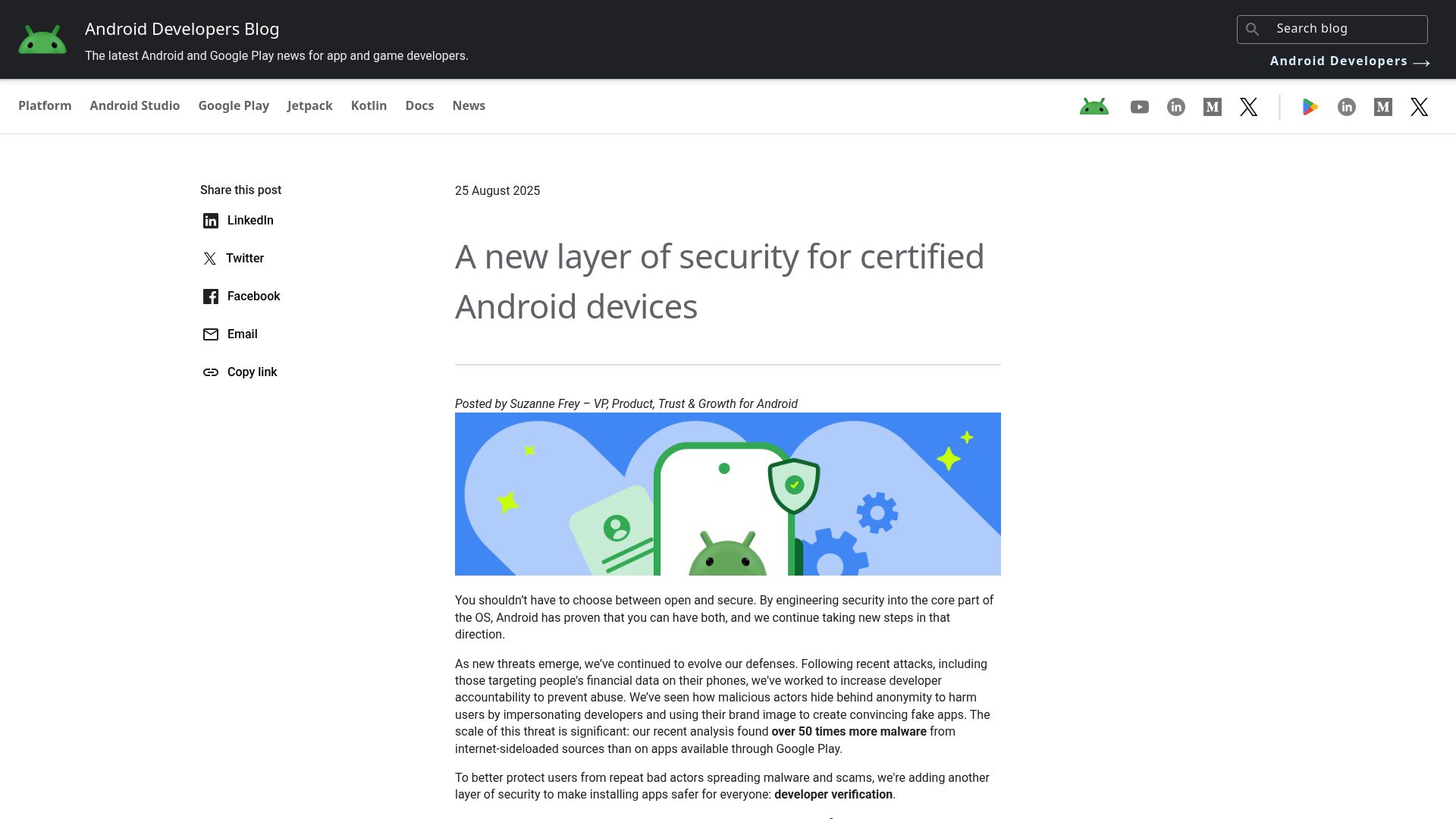Screen dimensions: 1456x819
Task: Click the Copy link text
Action: click(252, 372)
